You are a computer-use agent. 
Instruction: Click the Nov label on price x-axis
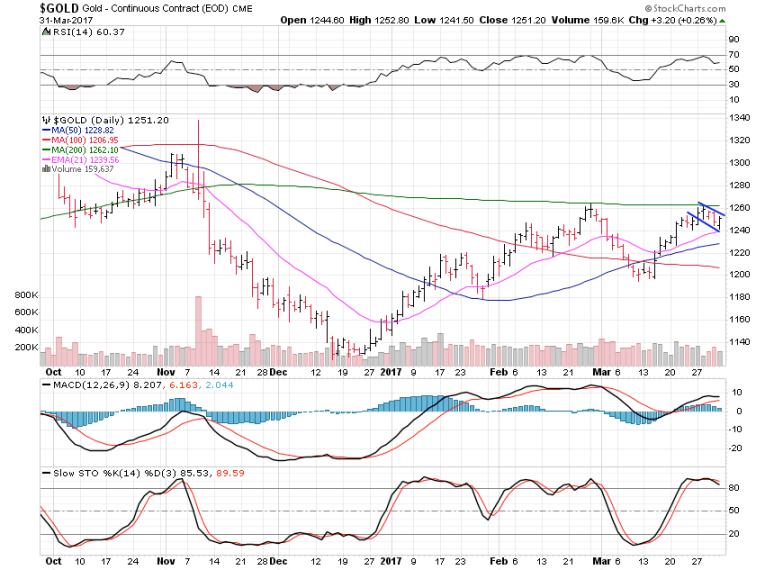pos(159,368)
